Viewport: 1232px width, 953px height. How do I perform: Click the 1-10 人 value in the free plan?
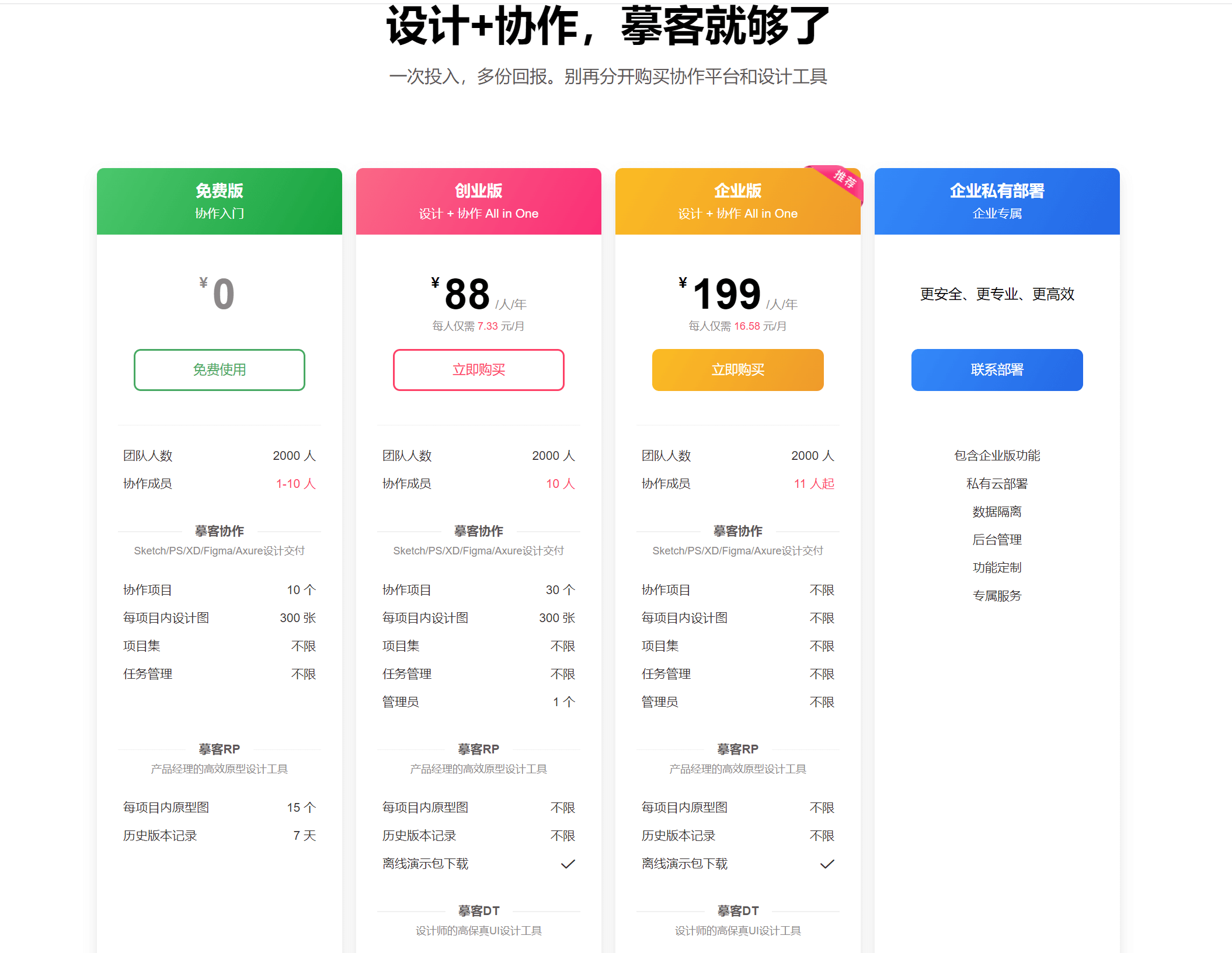(296, 484)
